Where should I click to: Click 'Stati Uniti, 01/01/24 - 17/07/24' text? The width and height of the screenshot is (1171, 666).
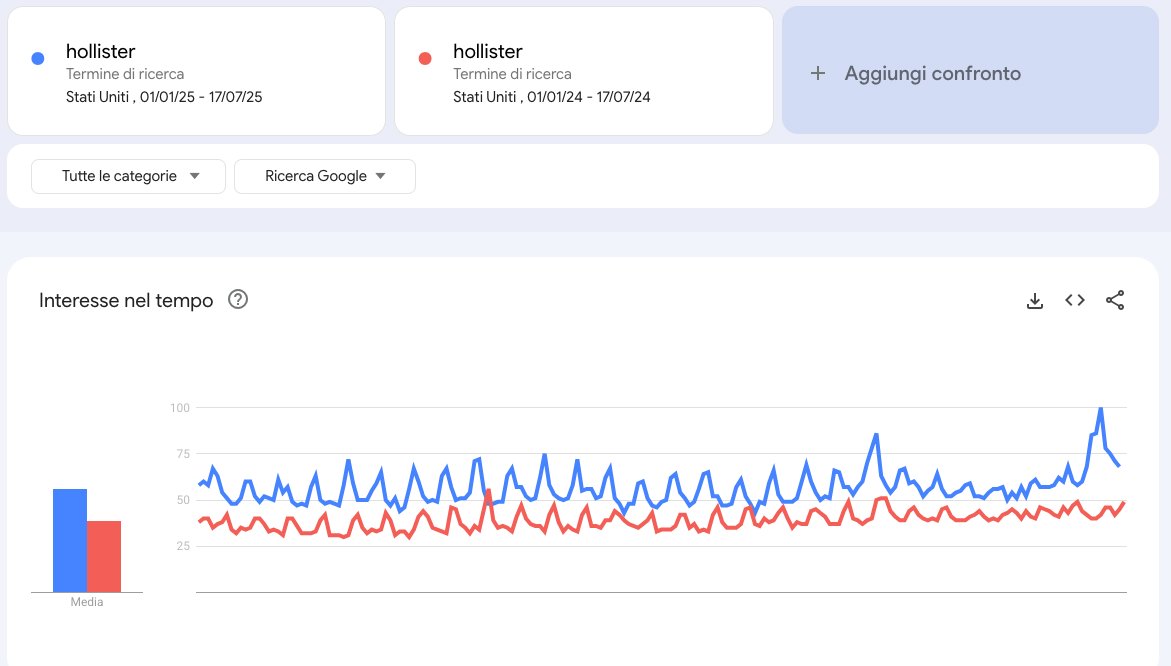tap(552, 97)
